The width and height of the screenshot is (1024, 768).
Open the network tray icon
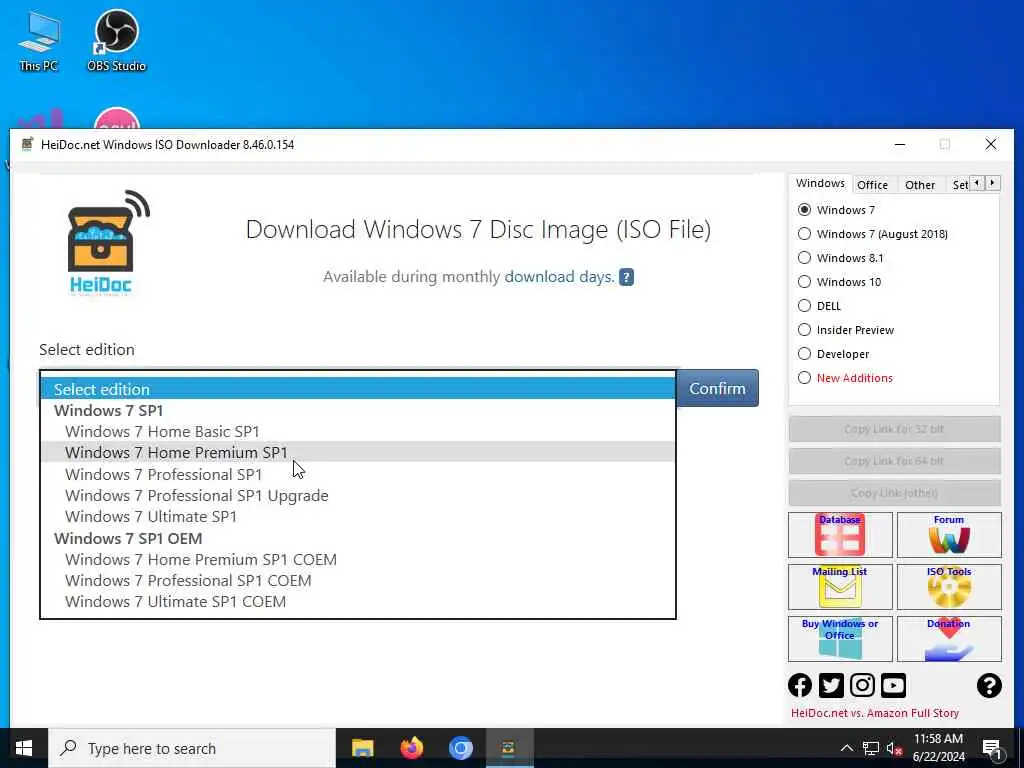point(871,748)
